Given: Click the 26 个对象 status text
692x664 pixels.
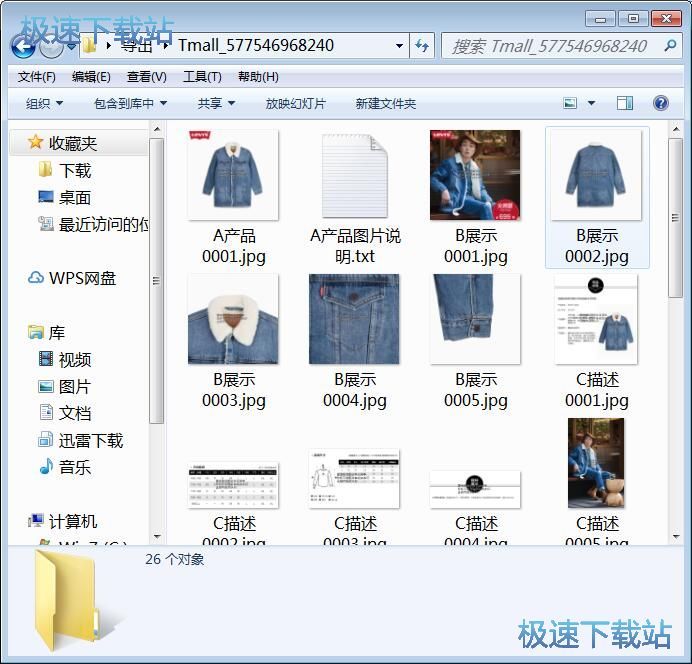Looking at the screenshot, I should (x=174, y=559).
